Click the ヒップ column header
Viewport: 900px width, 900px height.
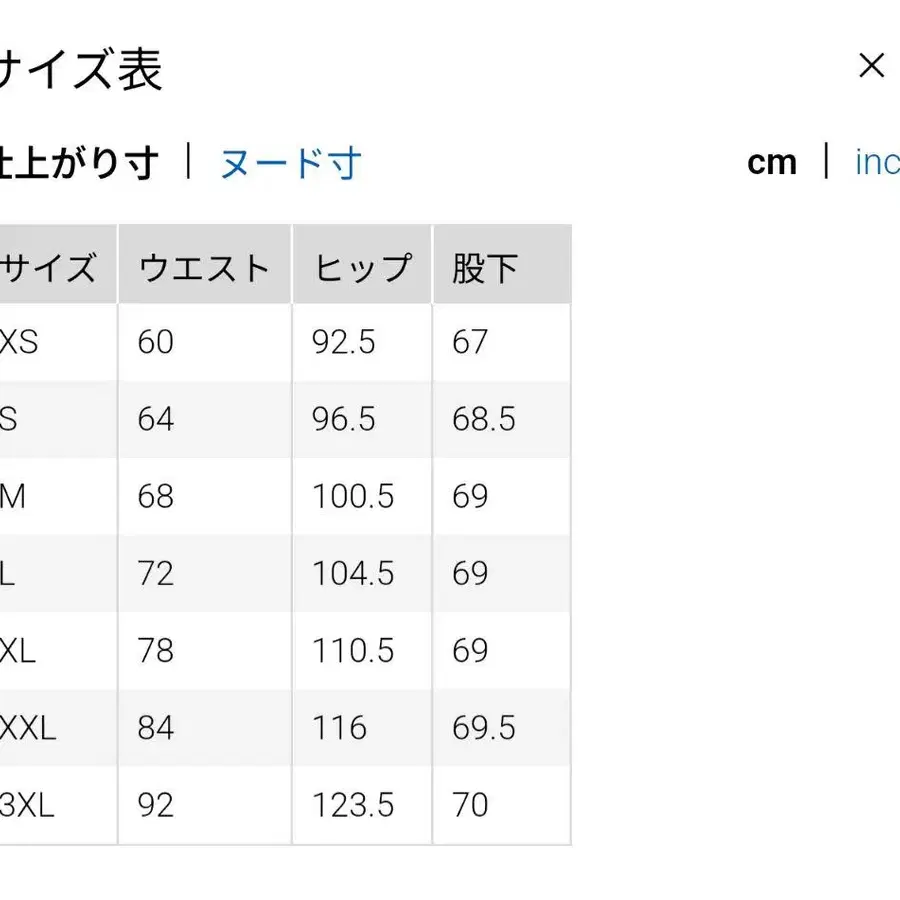click(x=362, y=265)
